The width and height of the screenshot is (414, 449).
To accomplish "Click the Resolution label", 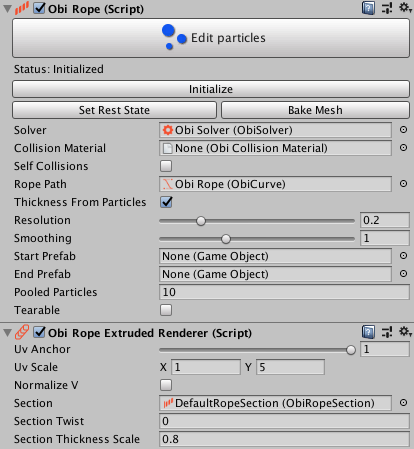I will point(42,220).
